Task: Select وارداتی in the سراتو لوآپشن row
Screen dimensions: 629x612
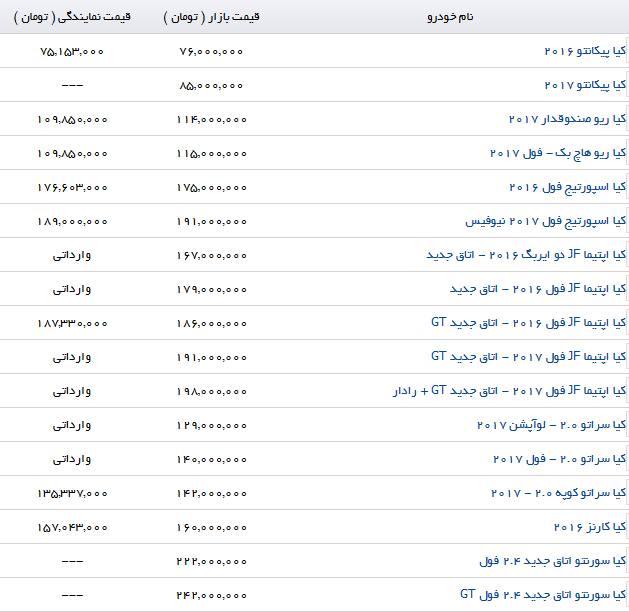Action: click(x=72, y=426)
